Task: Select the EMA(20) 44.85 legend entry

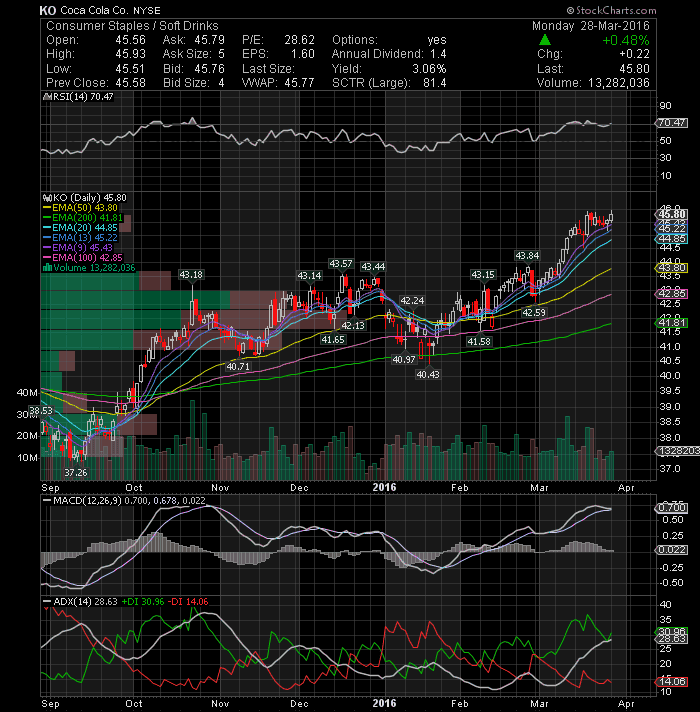Action: (80, 227)
